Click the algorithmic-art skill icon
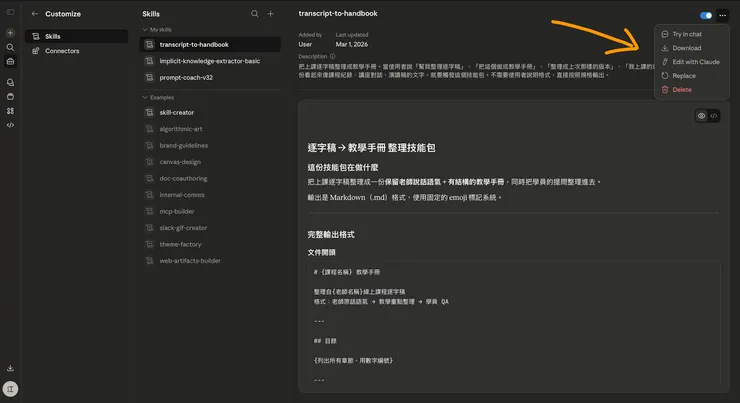This screenshot has width=740, height=403. coord(150,129)
